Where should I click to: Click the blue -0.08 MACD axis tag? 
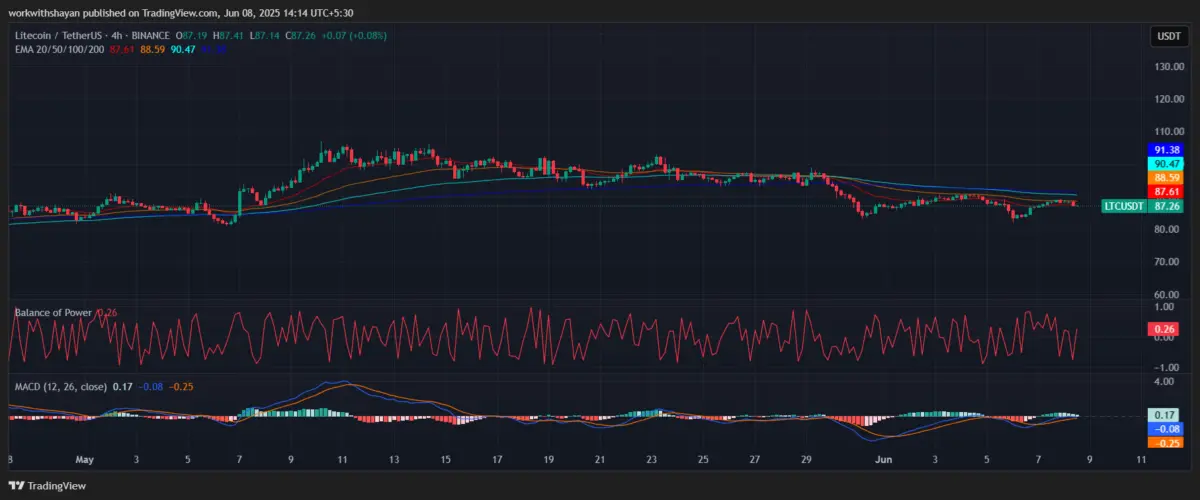[1165, 429]
